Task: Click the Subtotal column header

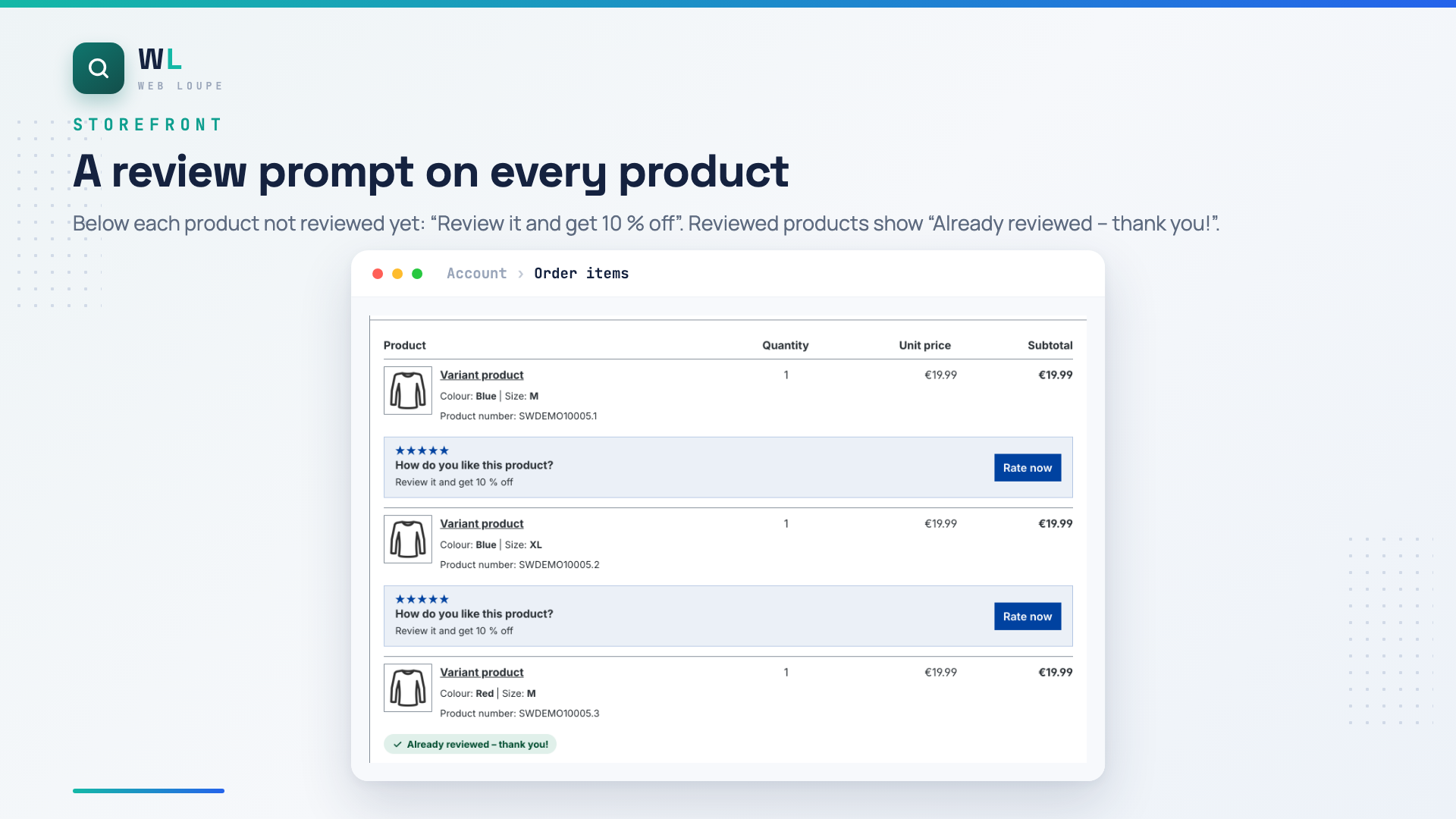Action: (x=1050, y=345)
